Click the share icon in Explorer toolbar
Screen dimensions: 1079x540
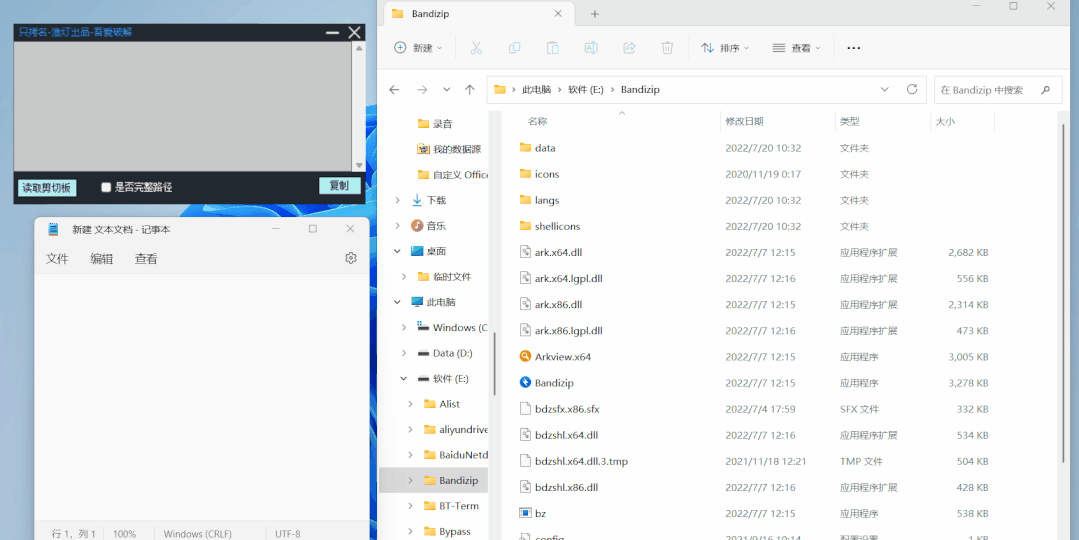coord(629,47)
